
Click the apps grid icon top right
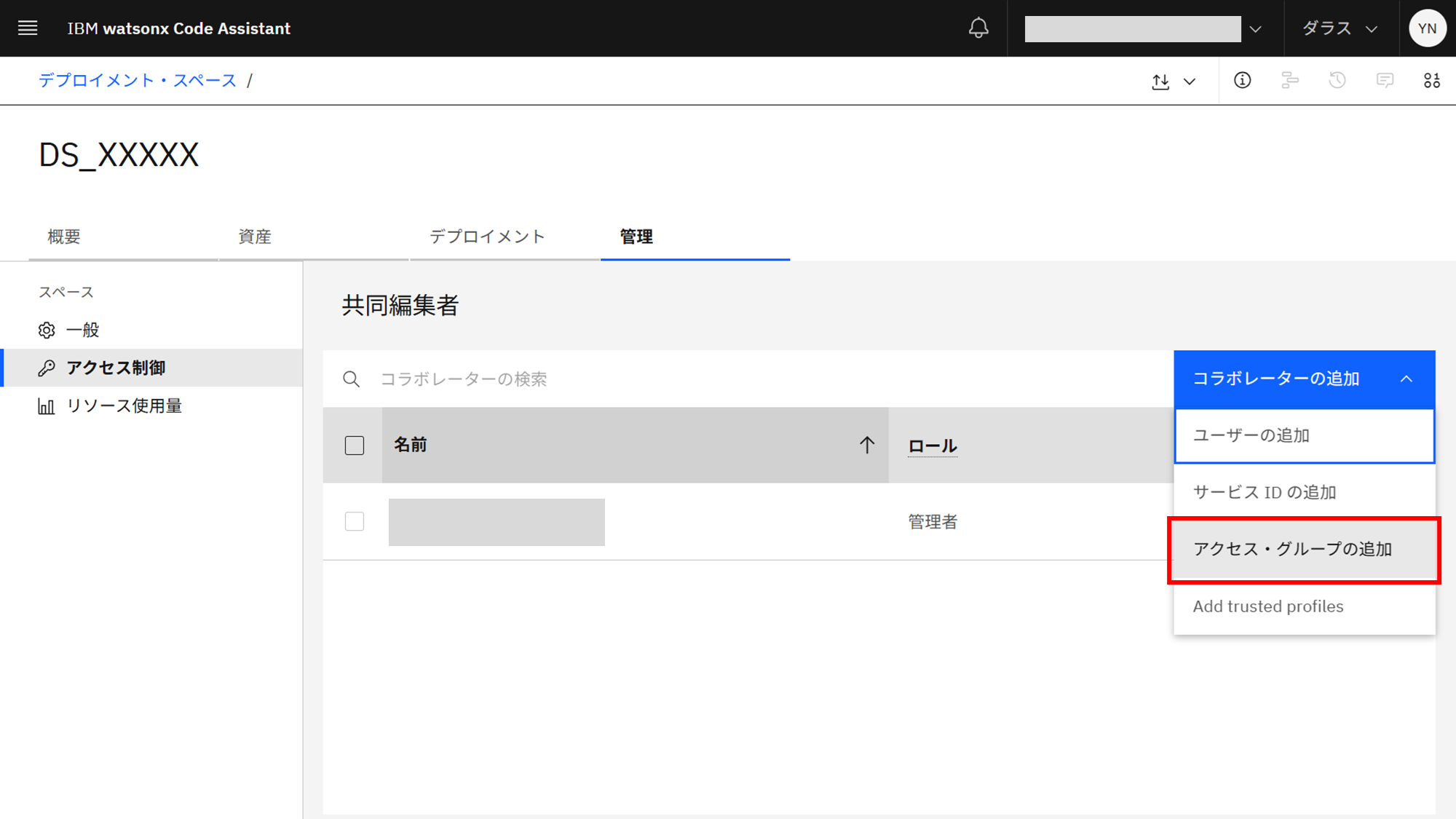[x=1432, y=81]
